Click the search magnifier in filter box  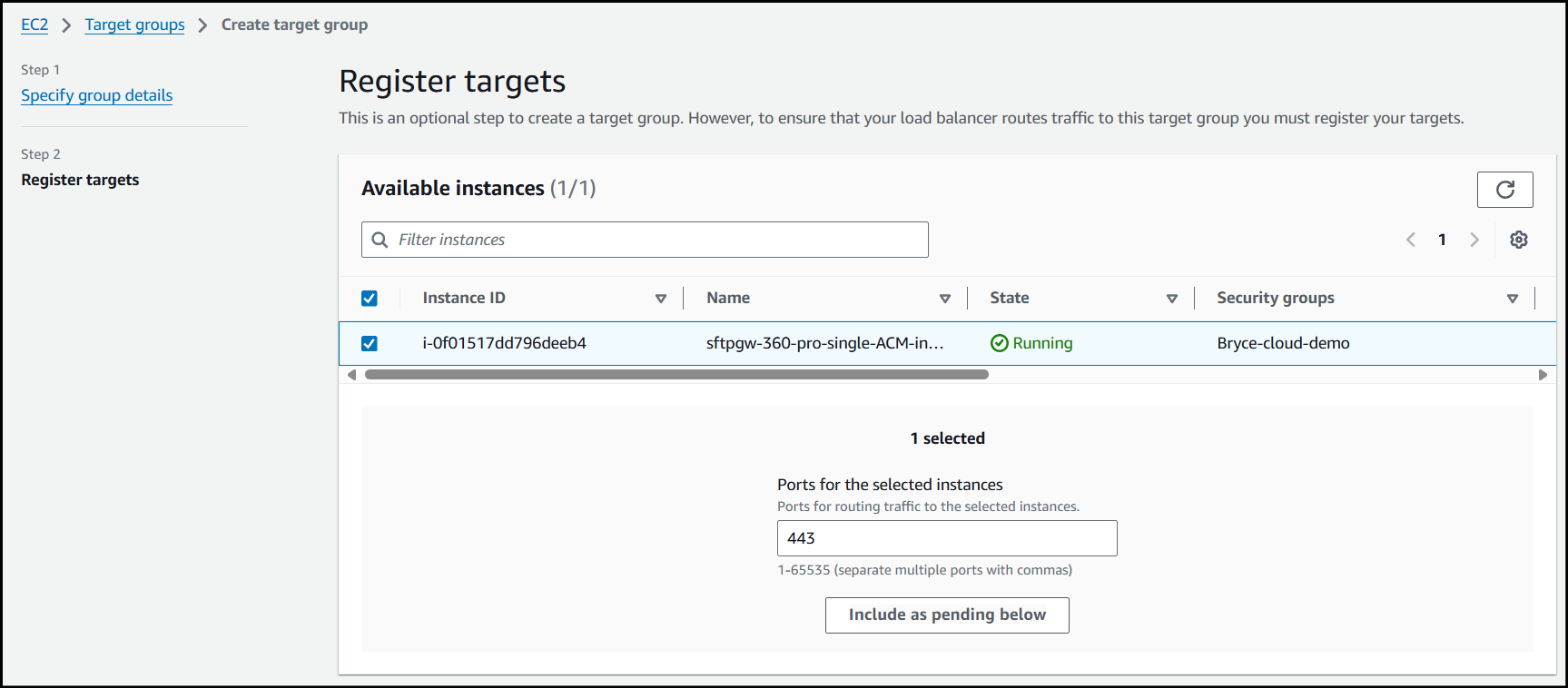coord(380,240)
